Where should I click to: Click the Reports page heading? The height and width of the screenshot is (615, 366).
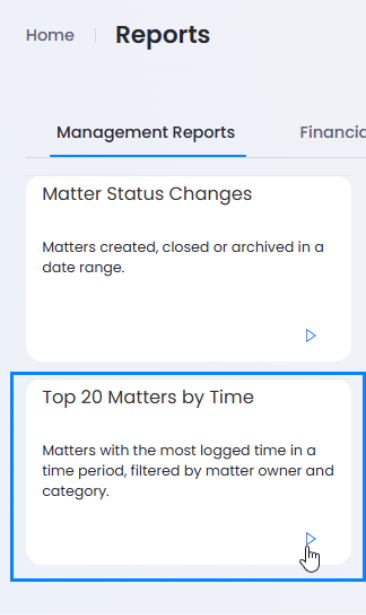click(x=162, y=35)
